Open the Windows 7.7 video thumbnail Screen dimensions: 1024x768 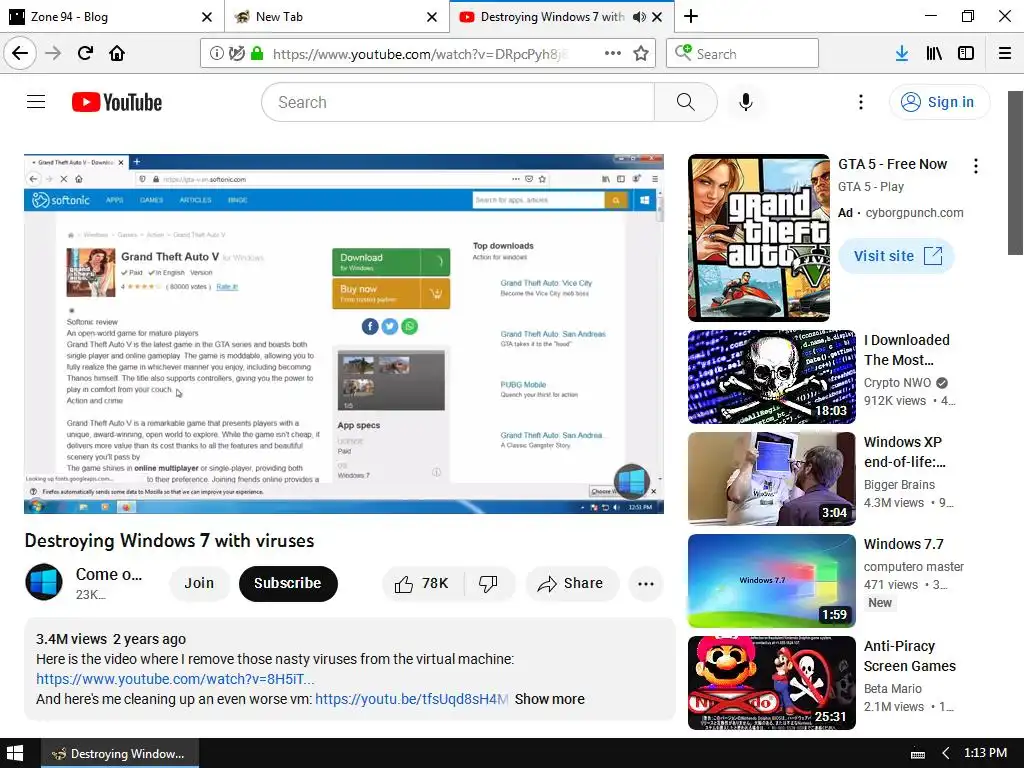click(772, 581)
